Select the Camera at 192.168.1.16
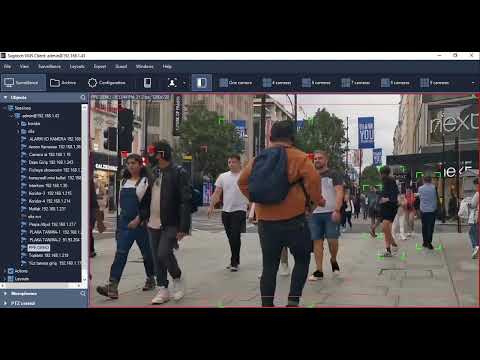The height and width of the screenshot is (360, 480). (x=46, y=155)
